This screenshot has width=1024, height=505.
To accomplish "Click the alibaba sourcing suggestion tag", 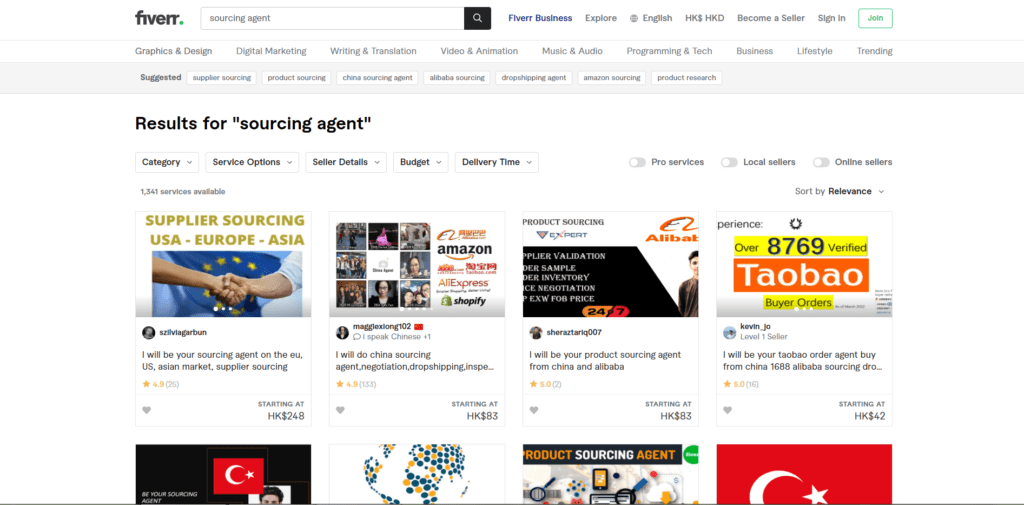I will pos(456,77).
